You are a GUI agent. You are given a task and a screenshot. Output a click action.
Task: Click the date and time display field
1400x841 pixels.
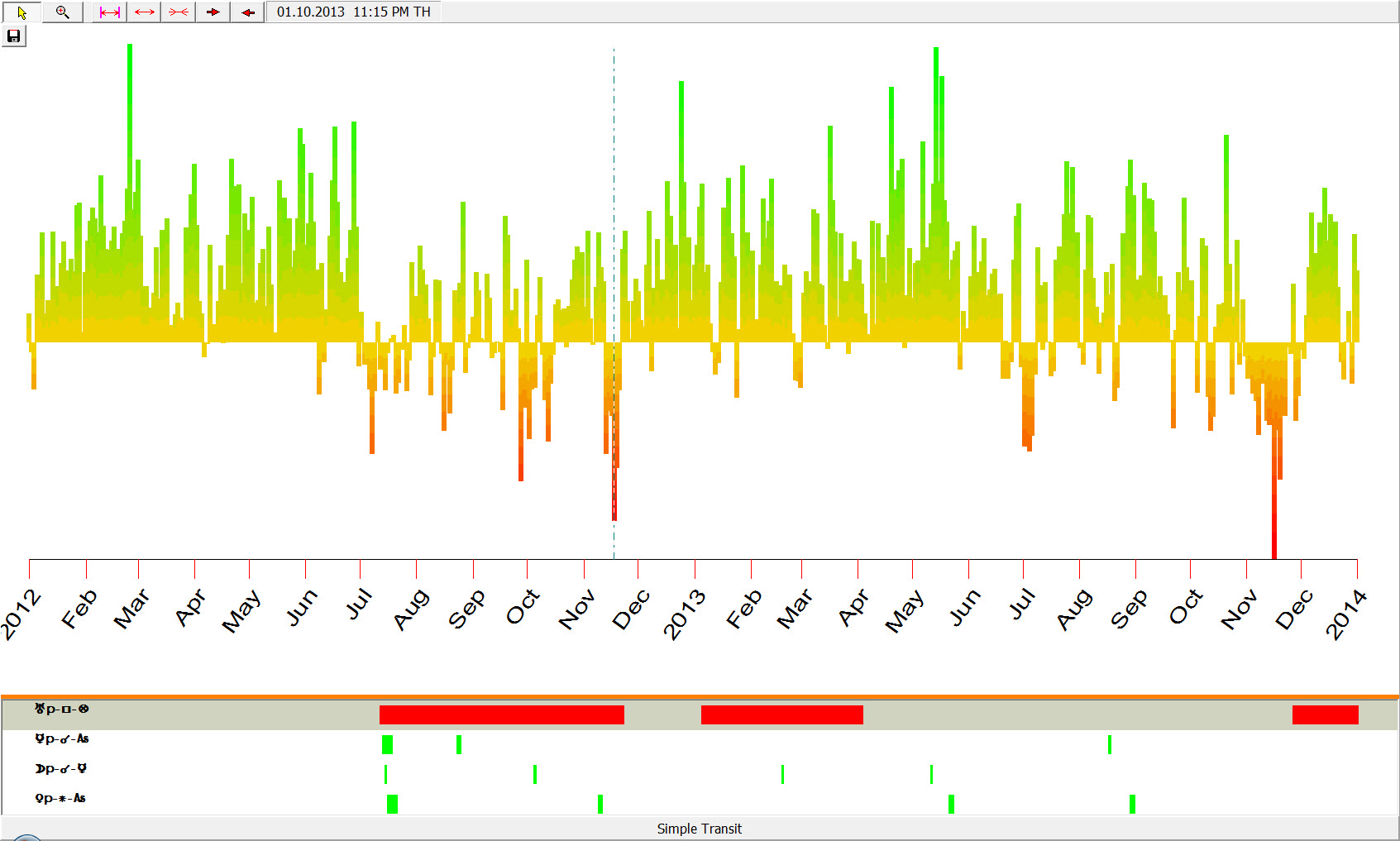(353, 12)
